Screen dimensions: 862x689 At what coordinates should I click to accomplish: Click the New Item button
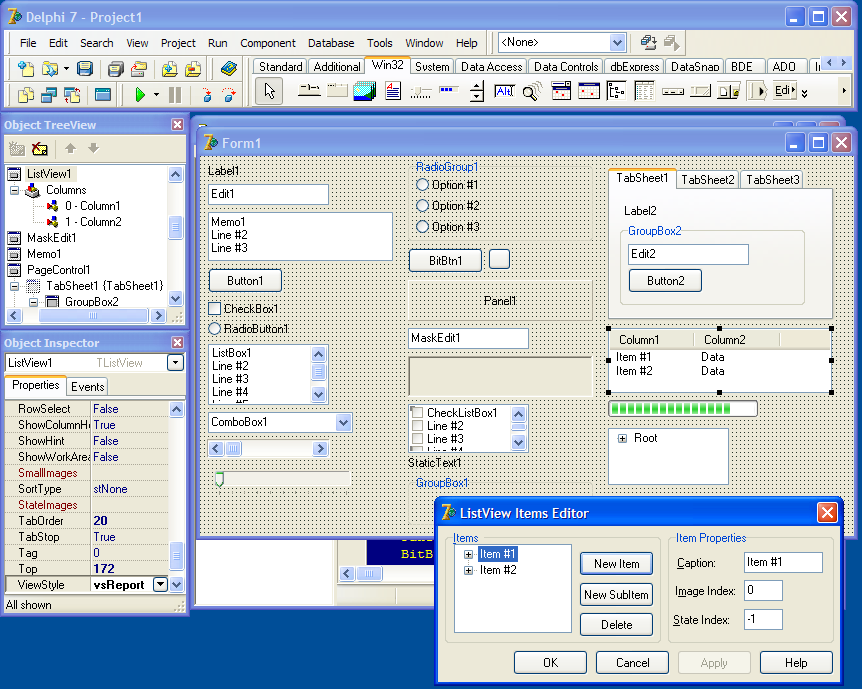pos(616,564)
